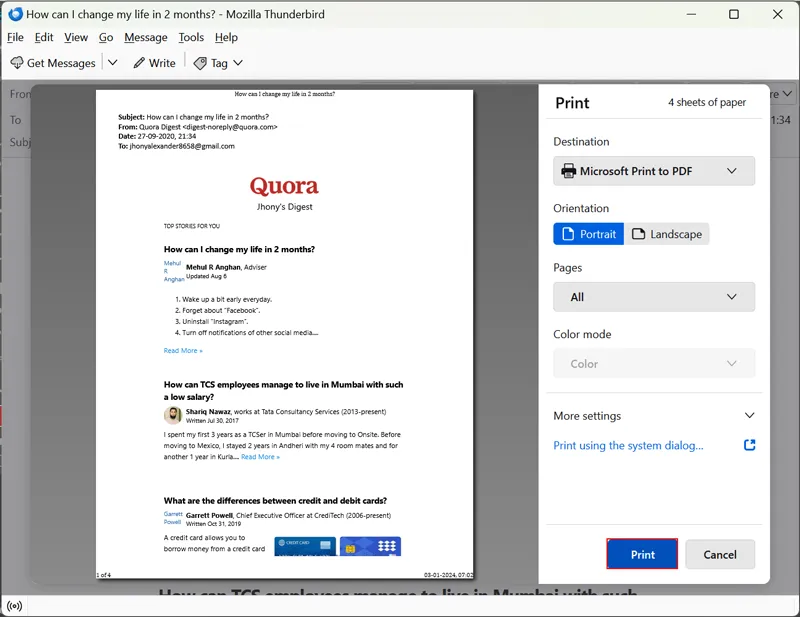Click "Jhony's Digest" text in preview
This screenshot has width=800, height=617.
coord(284,207)
